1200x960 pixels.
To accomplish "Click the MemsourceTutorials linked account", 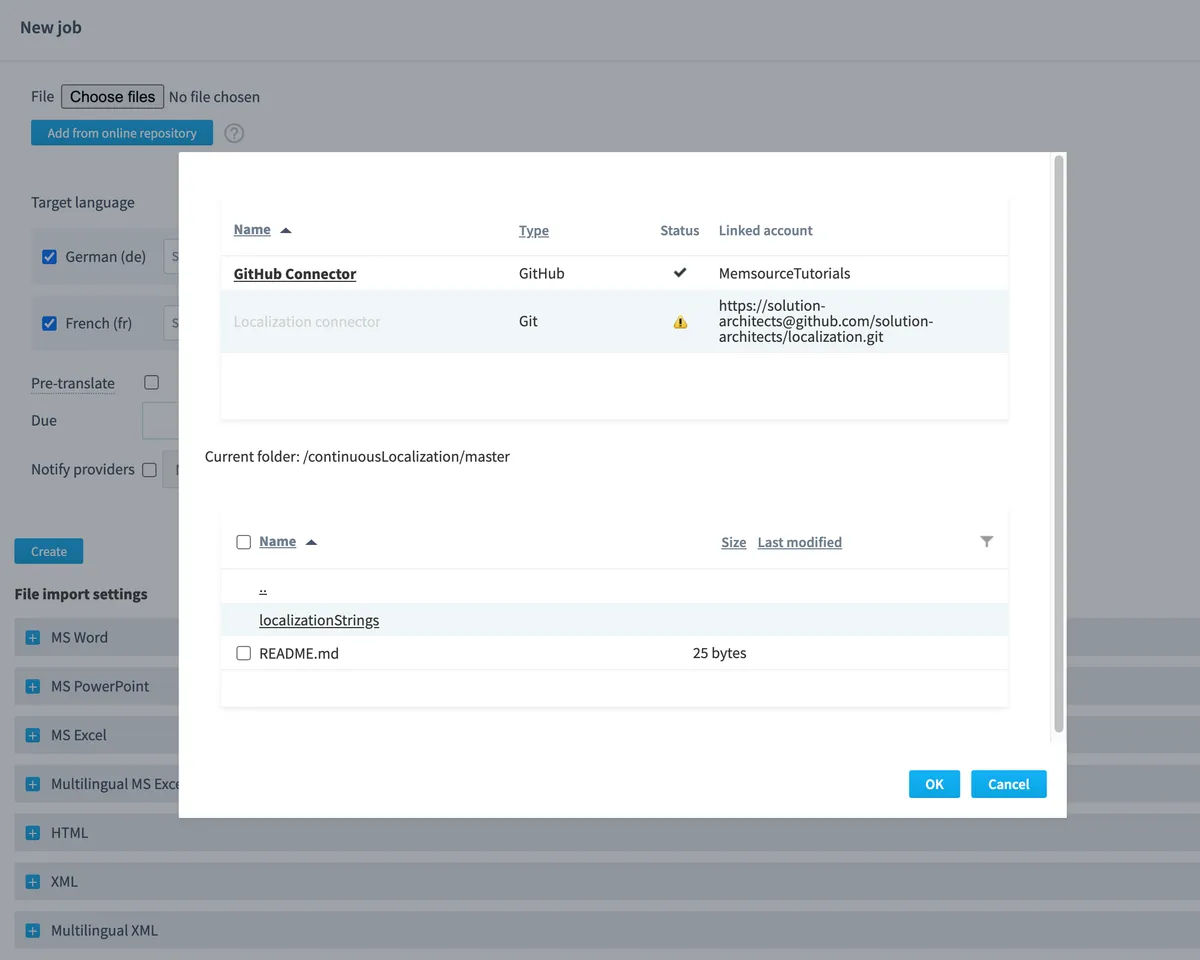I will pos(785,273).
